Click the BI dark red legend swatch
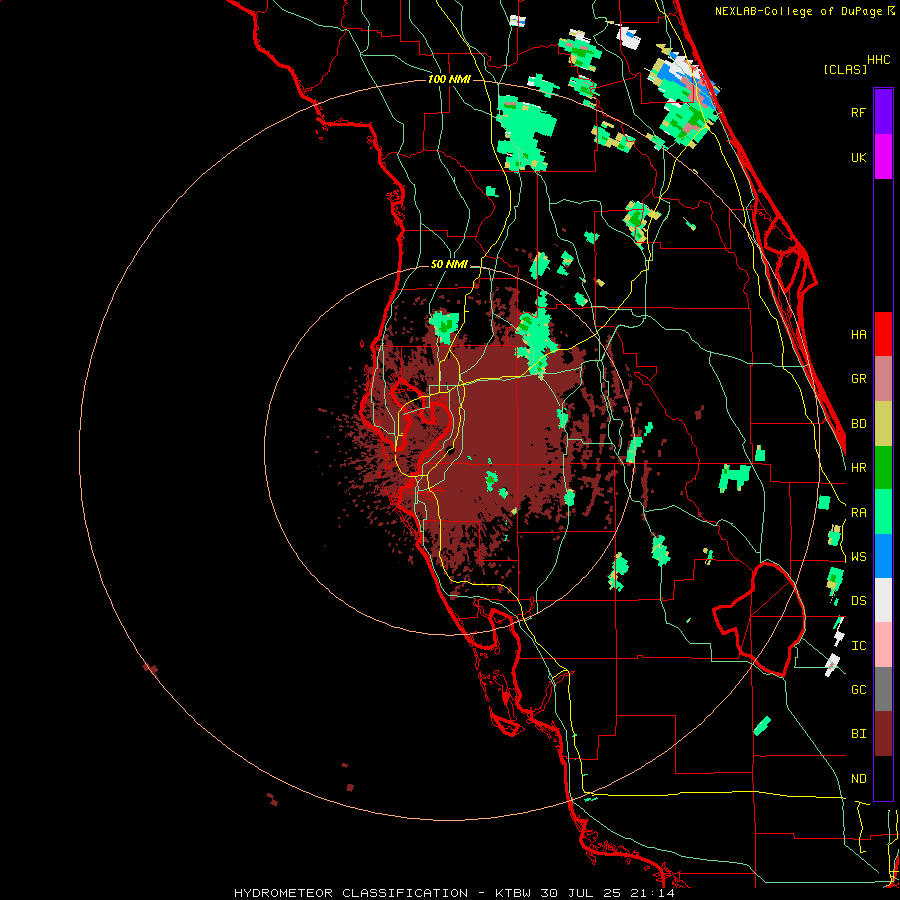 tap(883, 734)
